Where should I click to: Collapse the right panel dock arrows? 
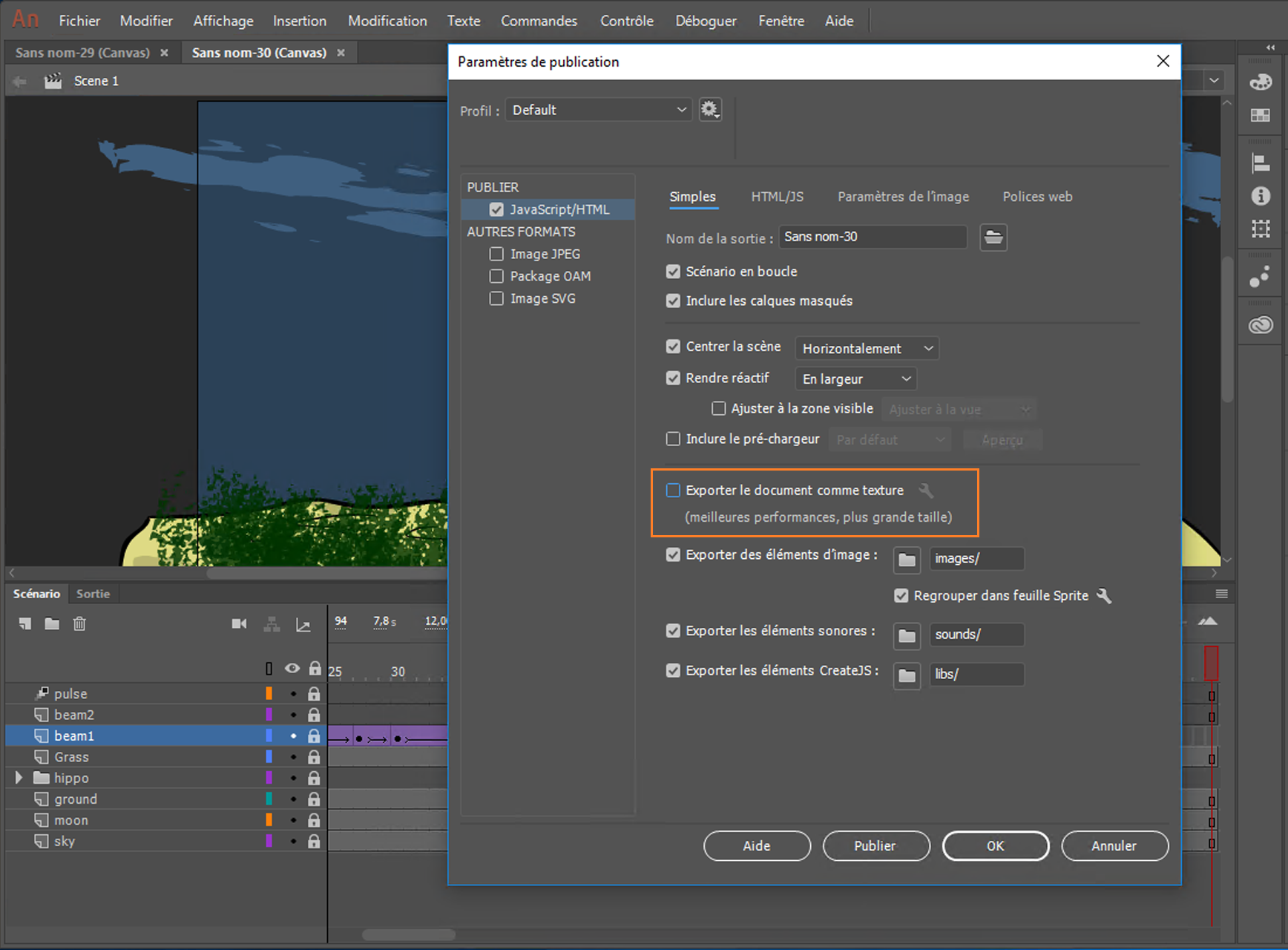coord(1270,47)
